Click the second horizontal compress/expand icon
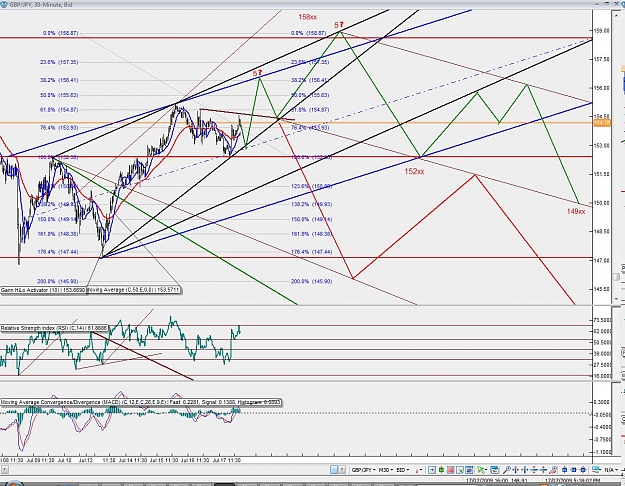 (525, 470)
